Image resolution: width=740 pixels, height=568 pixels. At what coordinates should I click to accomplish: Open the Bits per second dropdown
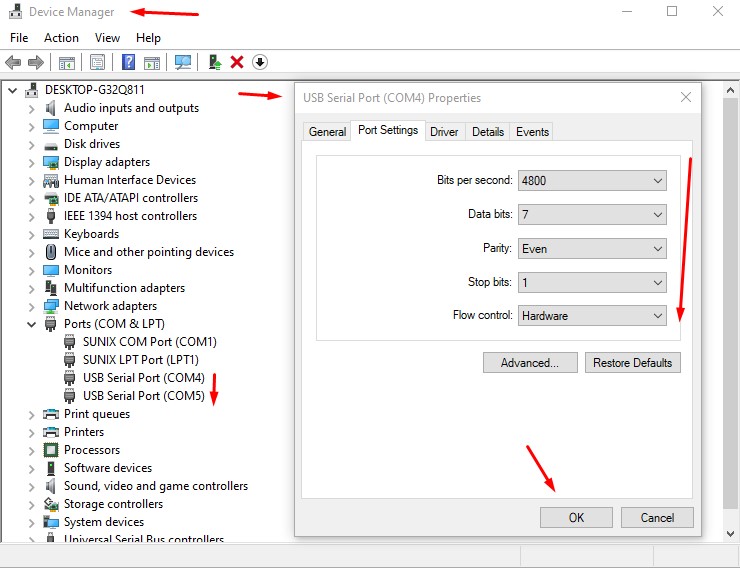point(592,181)
